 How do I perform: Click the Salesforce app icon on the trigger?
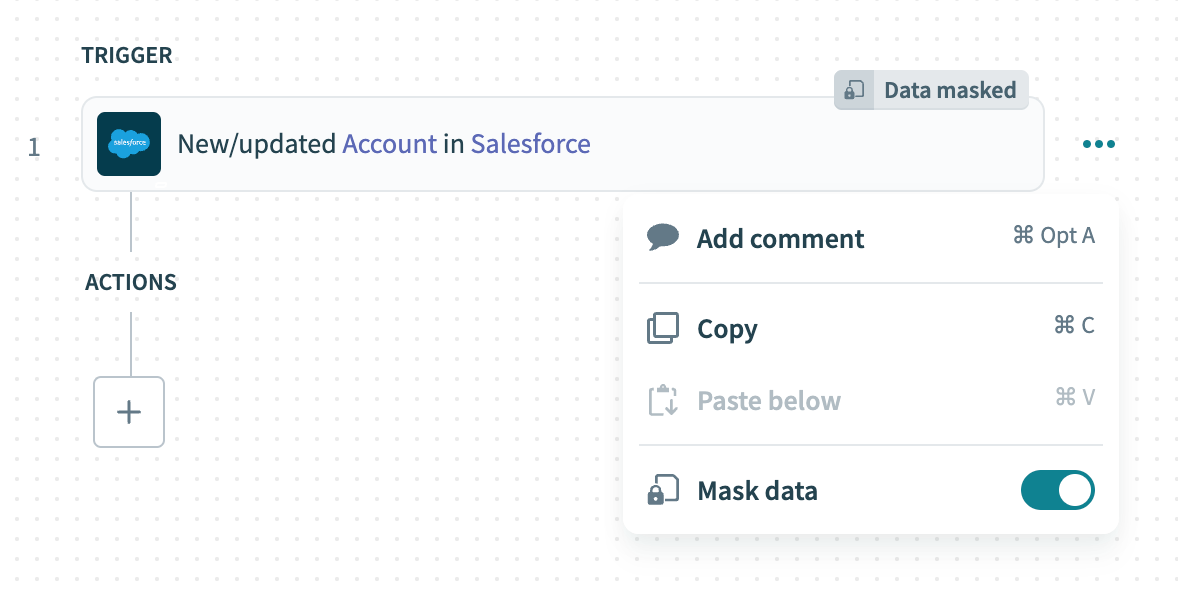(x=128, y=144)
